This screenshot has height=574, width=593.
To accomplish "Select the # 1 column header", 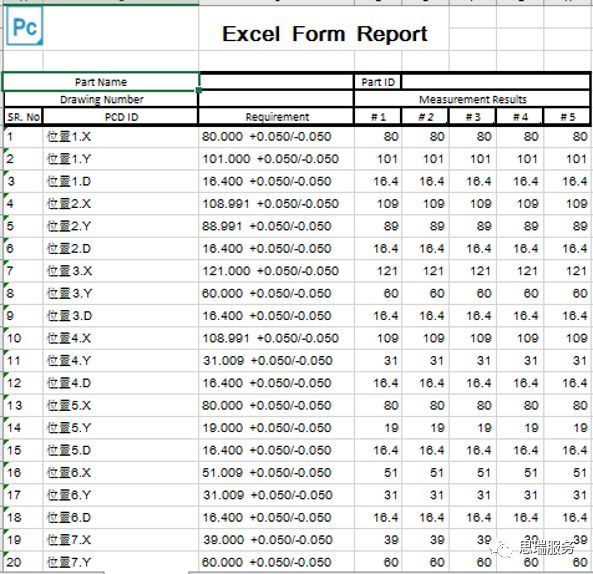I will pos(377,116).
